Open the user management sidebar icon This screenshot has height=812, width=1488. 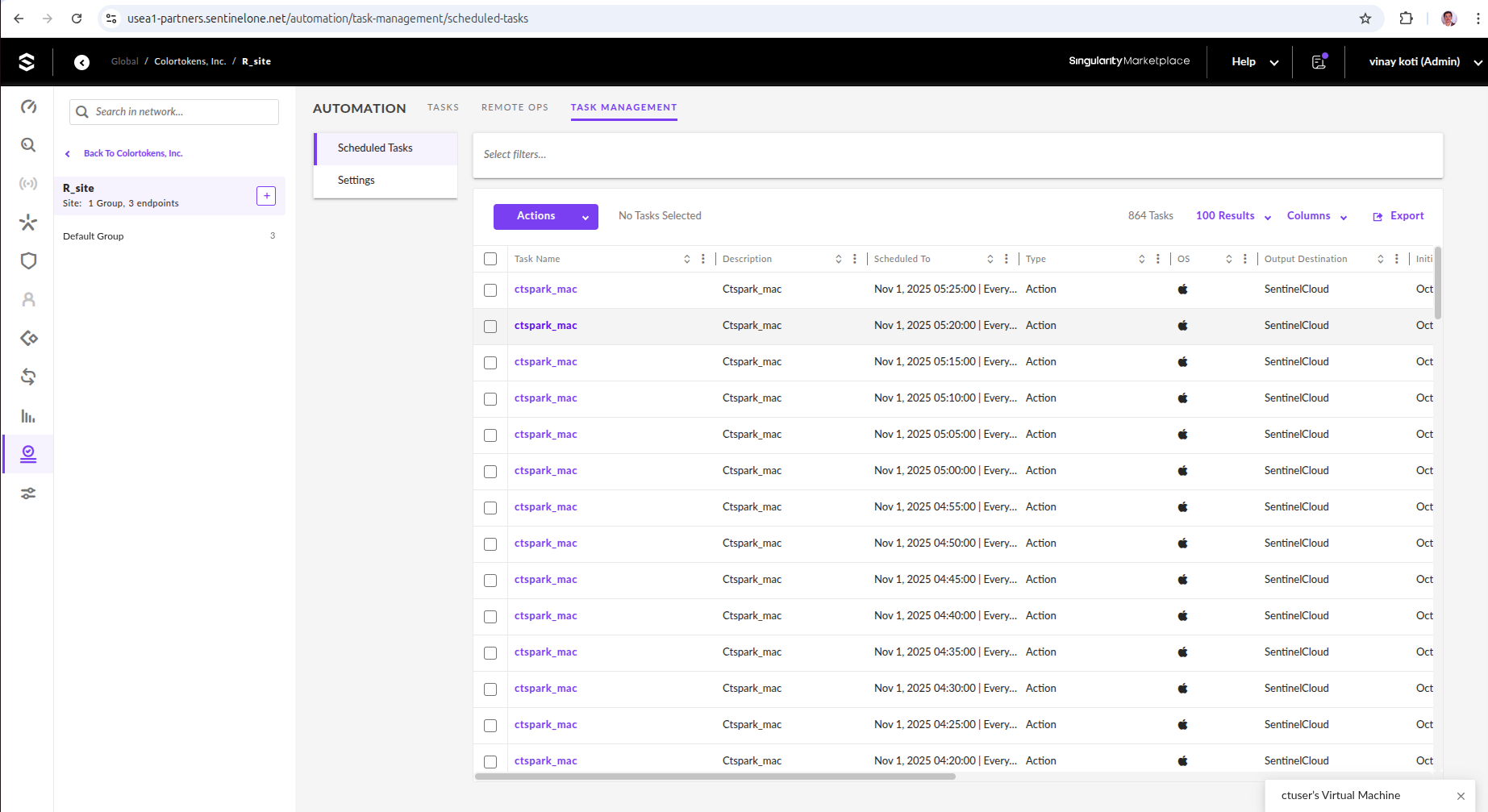pyautogui.click(x=28, y=299)
